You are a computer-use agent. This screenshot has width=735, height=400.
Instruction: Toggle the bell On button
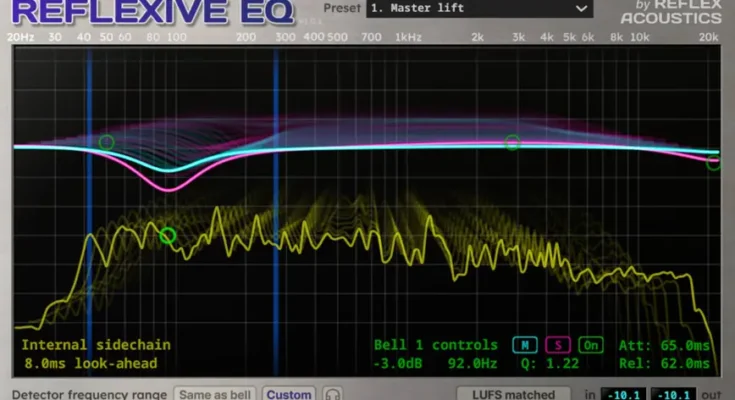(x=591, y=345)
